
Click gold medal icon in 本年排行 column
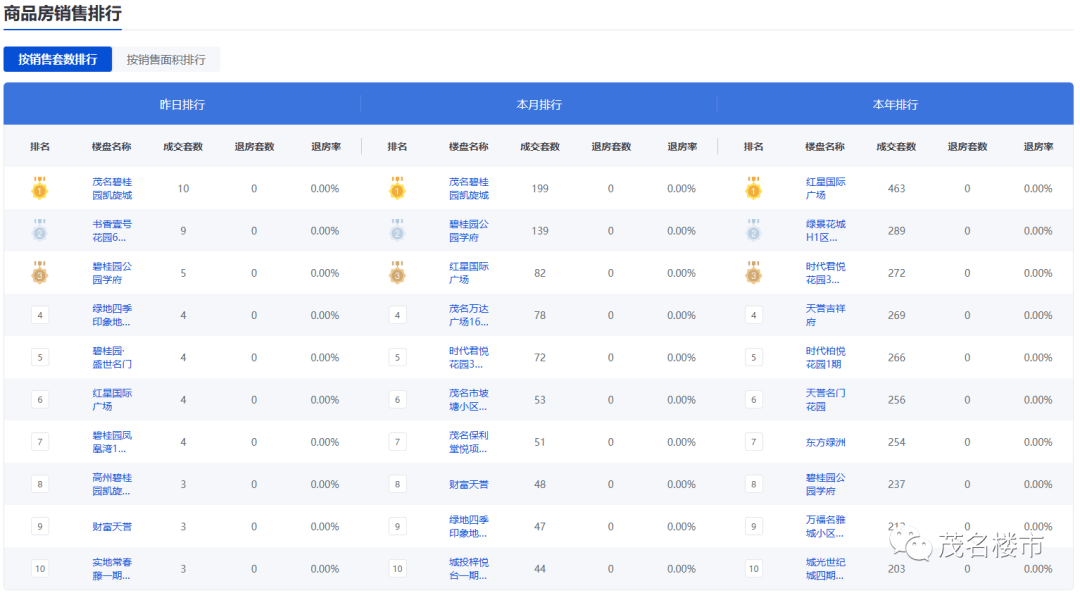point(754,188)
